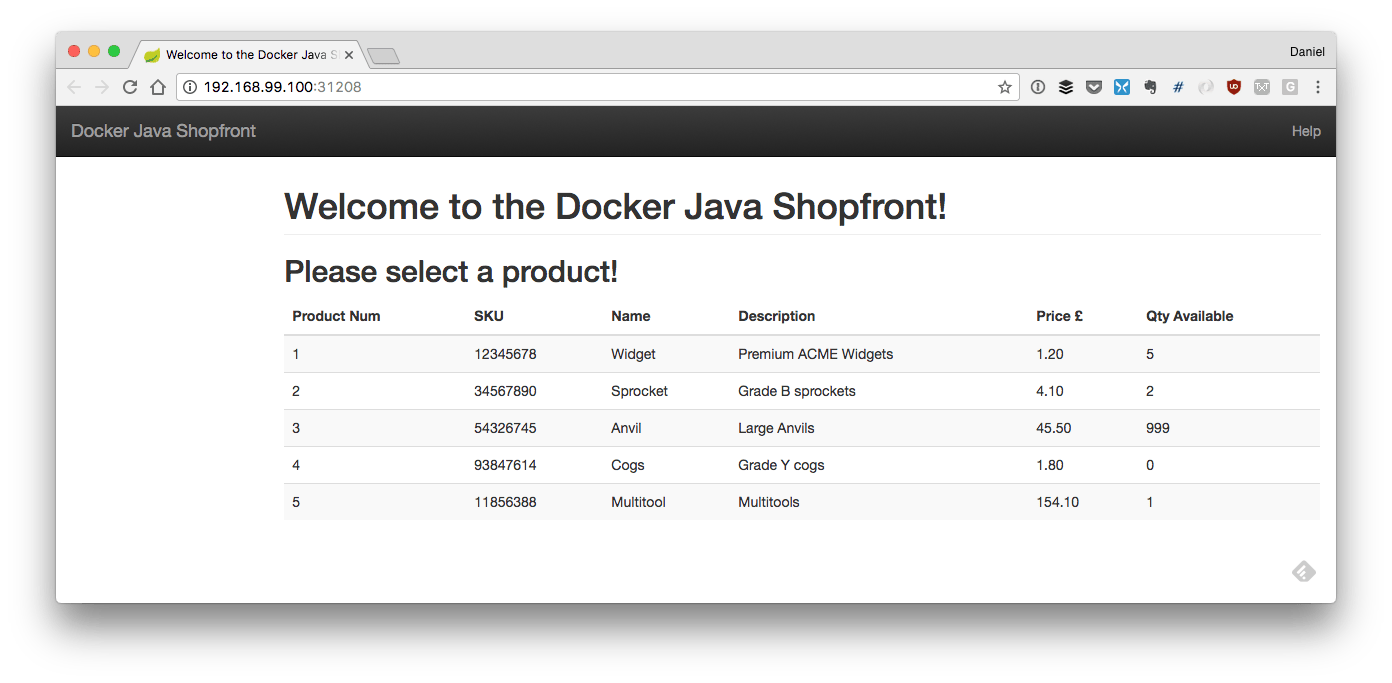Close the Docker Java Shopfront tab
Screen dimensions: 1392x683
pyautogui.click(x=349, y=55)
